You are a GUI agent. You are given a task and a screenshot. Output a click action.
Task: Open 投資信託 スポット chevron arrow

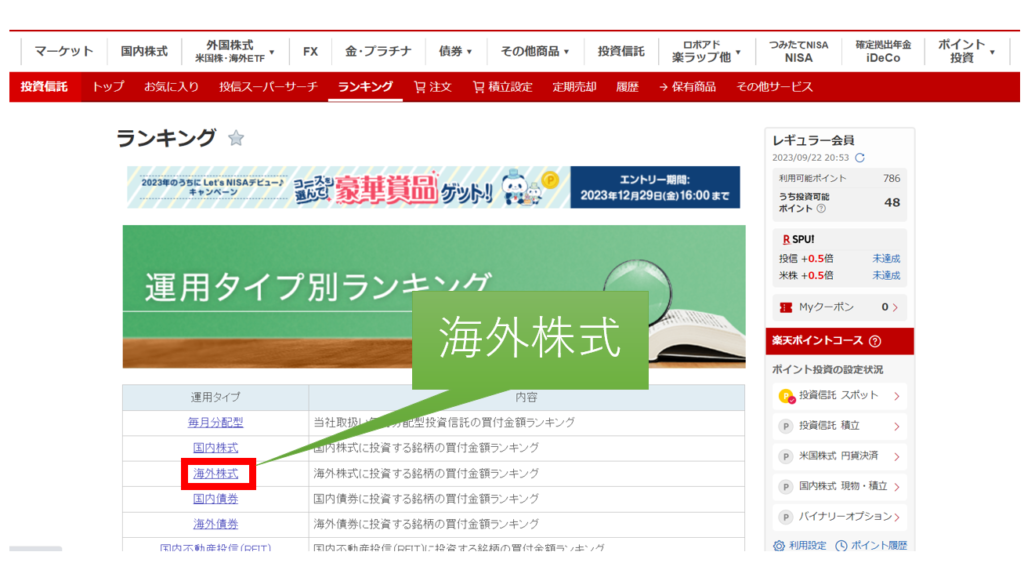click(897, 396)
